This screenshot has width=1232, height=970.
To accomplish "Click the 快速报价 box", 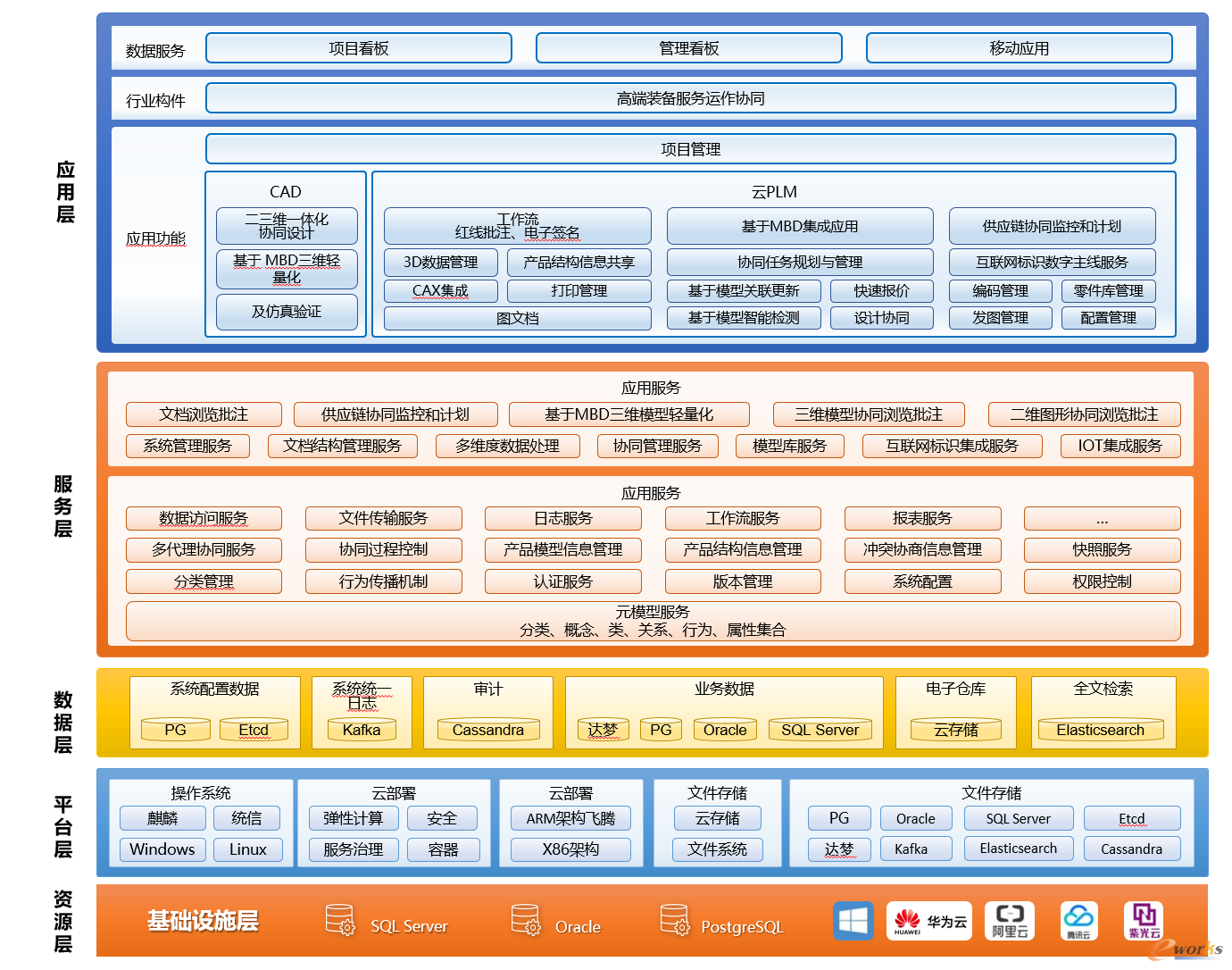I will pos(882,291).
